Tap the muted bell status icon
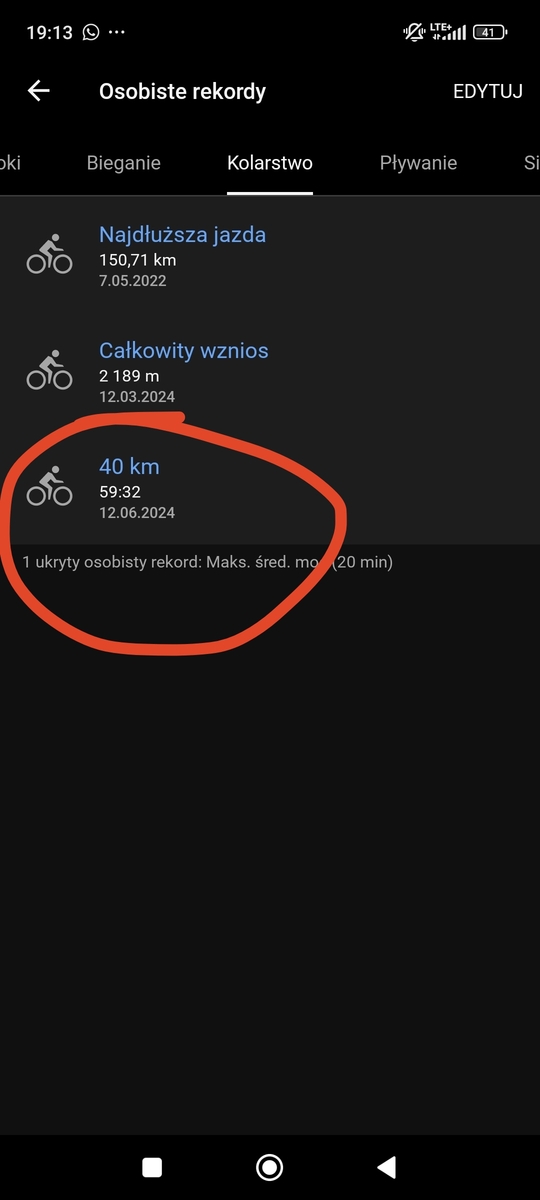 coord(414,32)
